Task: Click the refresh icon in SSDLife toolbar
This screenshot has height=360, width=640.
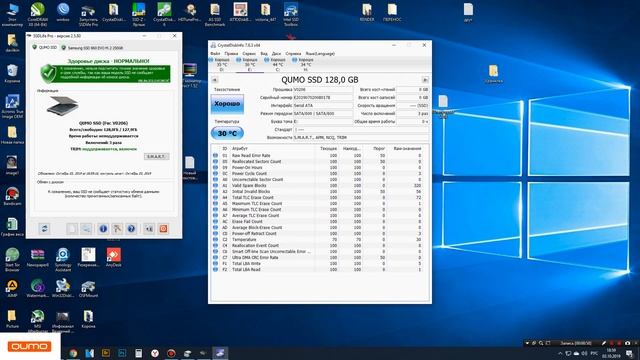Action: click(44, 229)
